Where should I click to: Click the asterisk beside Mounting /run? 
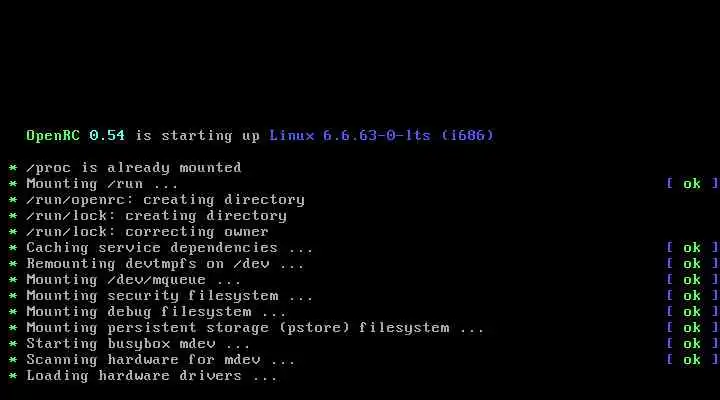pyautogui.click(x=13, y=184)
